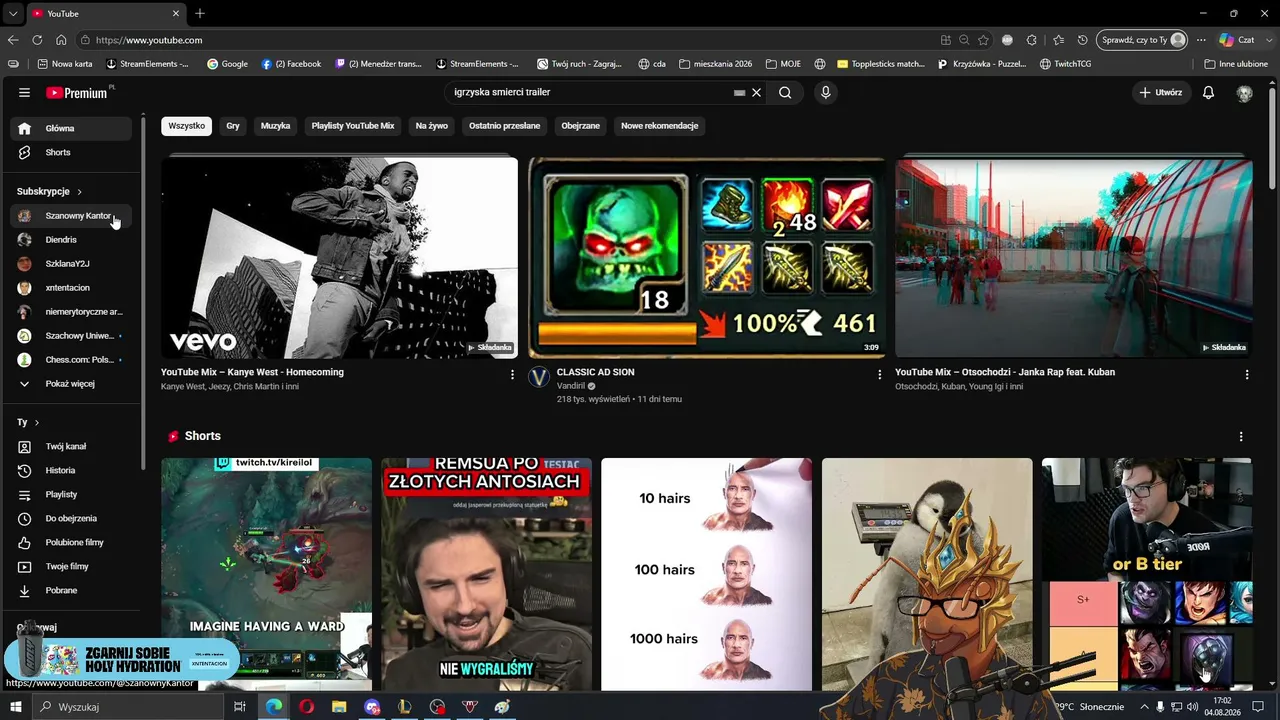Select the Gry filter chip

[x=233, y=126]
